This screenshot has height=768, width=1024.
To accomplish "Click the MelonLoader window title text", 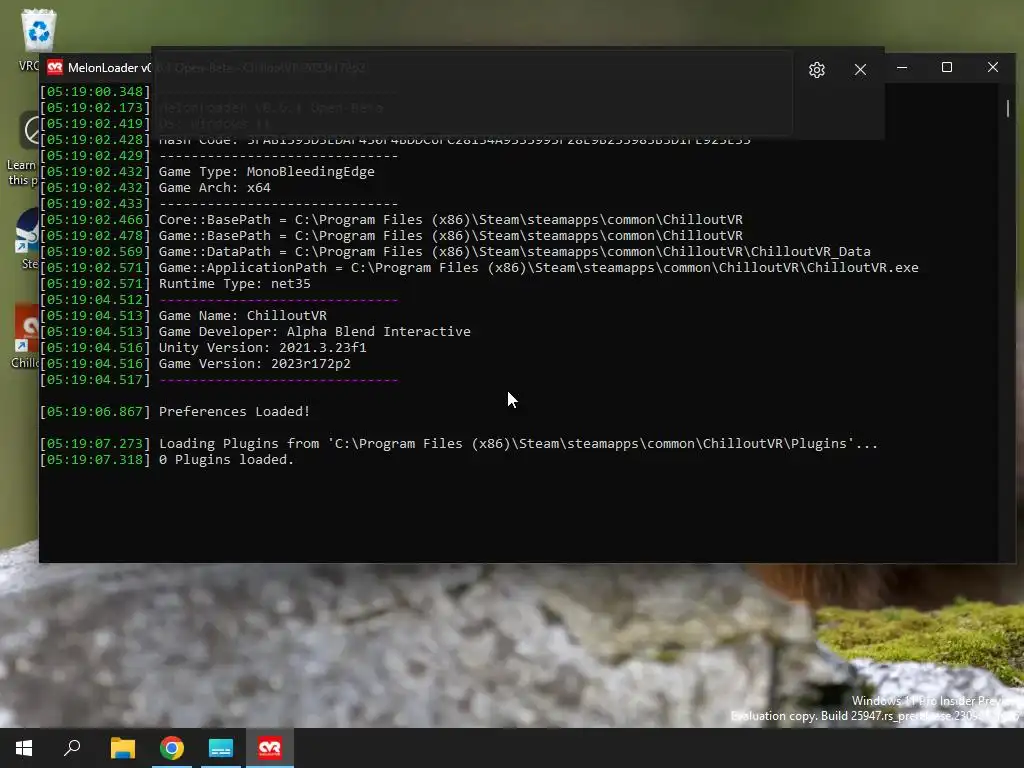I will (x=109, y=67).
